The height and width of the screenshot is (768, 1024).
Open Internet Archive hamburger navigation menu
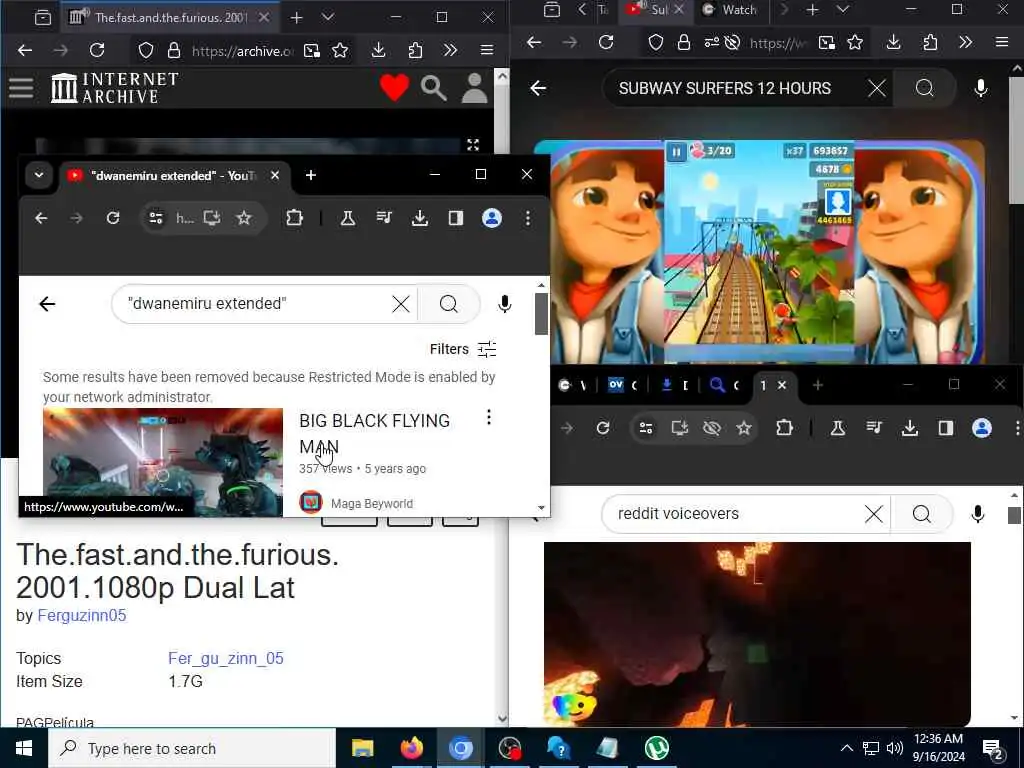click(x=21, y=88)
